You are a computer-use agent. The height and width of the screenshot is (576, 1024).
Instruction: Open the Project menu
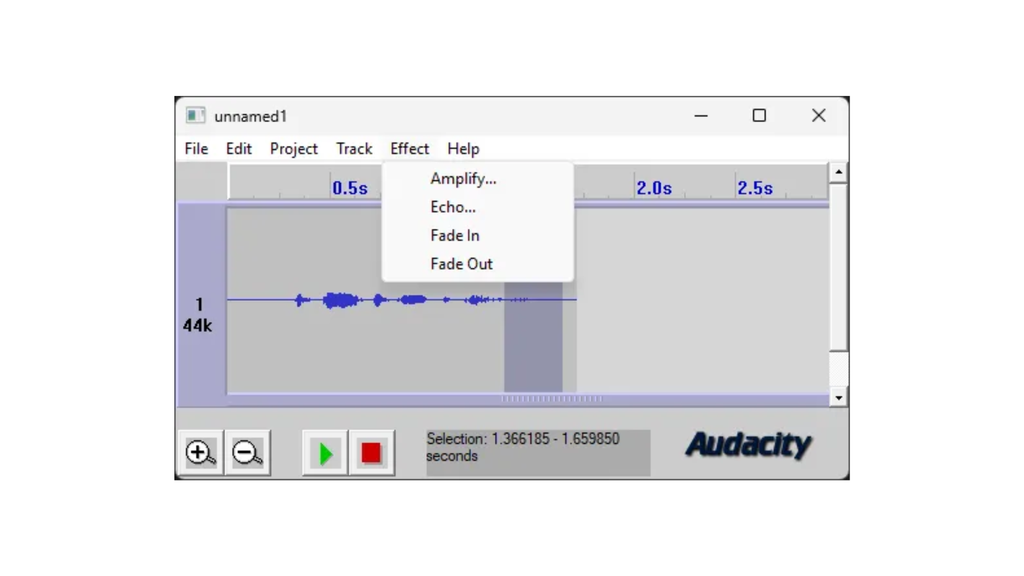tap(294, 149)
